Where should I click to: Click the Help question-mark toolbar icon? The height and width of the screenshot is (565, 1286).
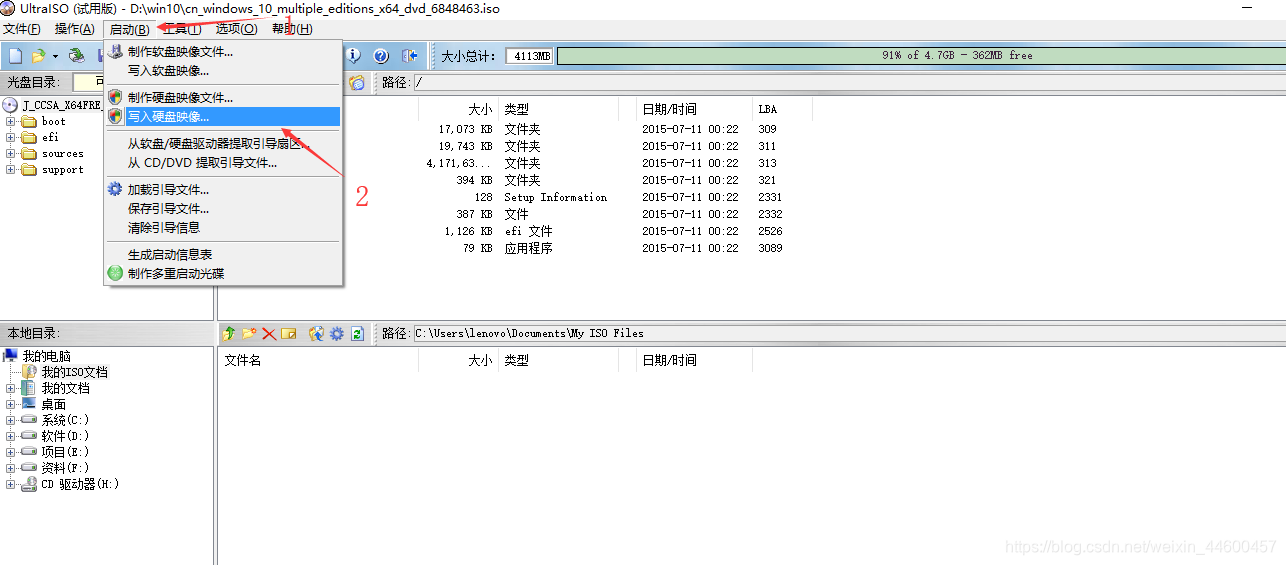[381, 56]
